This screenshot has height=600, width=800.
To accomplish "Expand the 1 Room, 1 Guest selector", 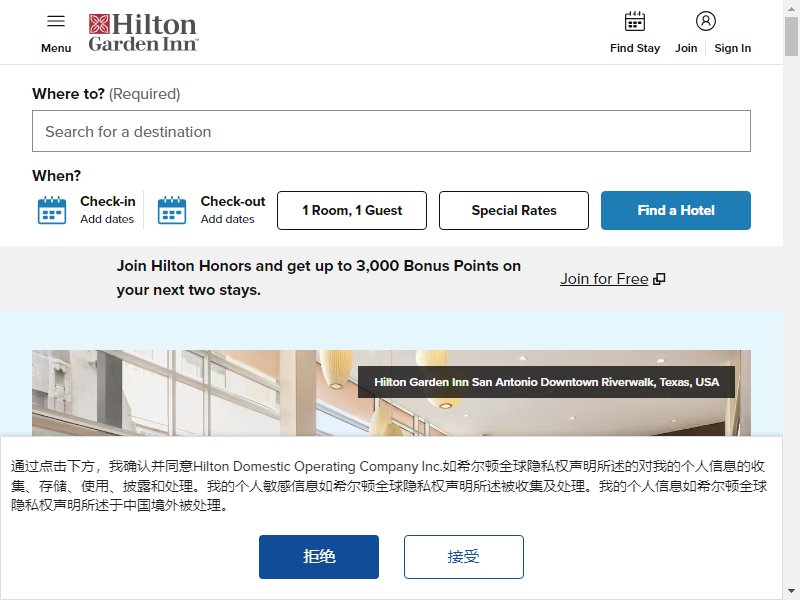I will point(352,210).
